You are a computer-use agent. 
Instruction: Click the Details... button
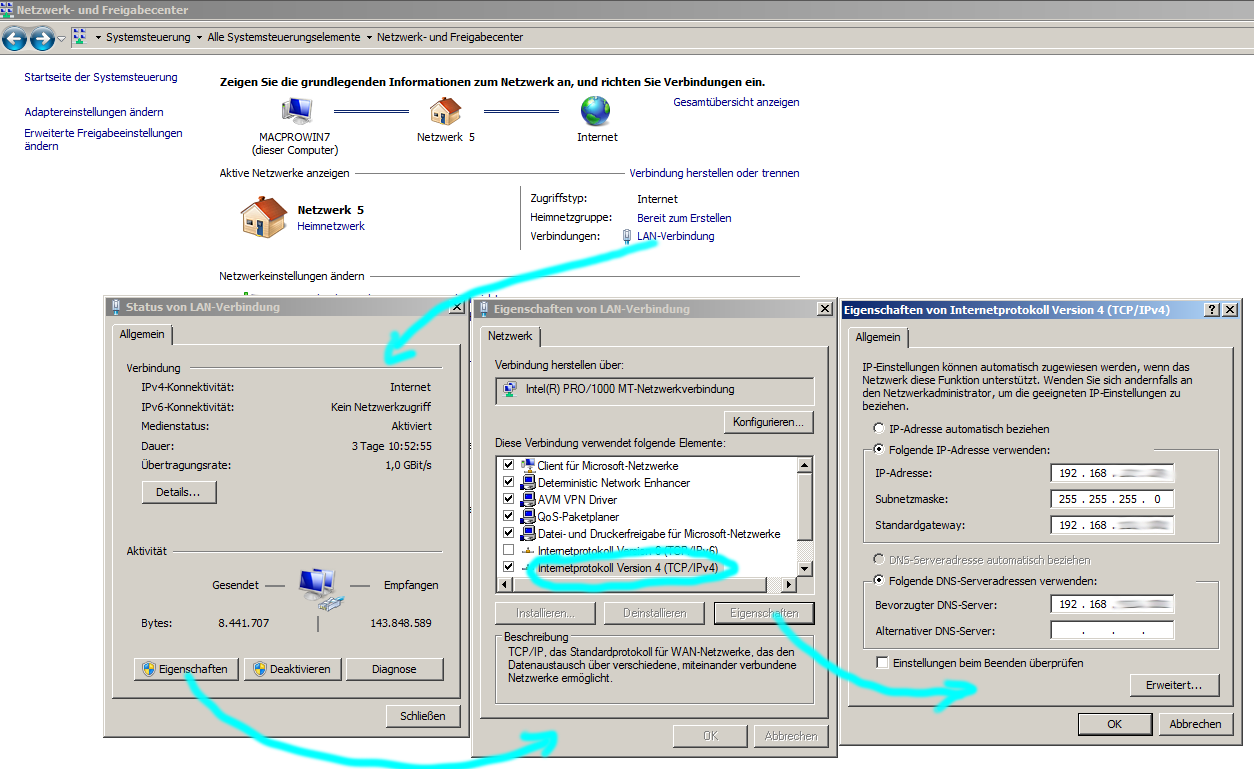pyautogui.click(x=179, y=492)
